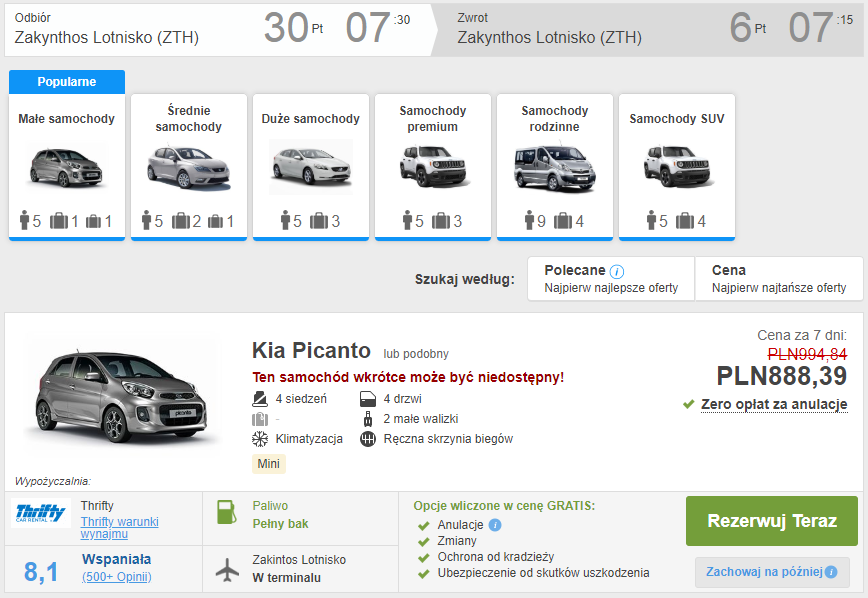Click the crossed-out price PLN994,84

pos(807,354)
